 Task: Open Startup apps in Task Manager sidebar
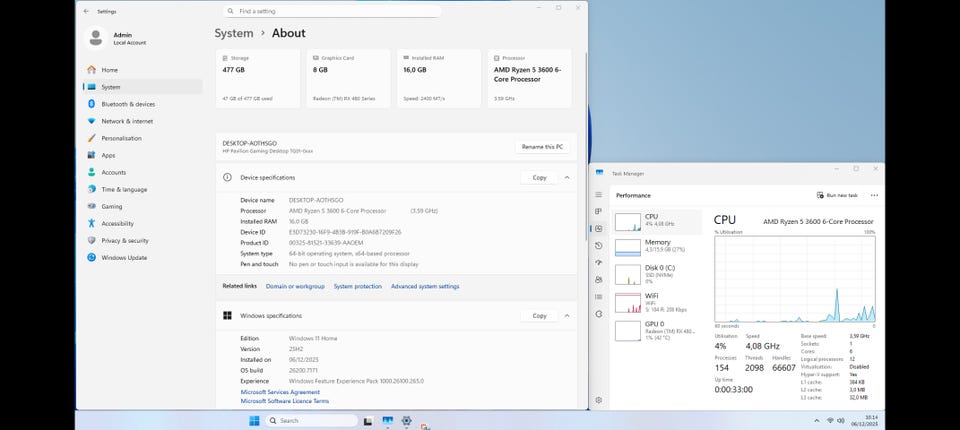click(599, 262)
